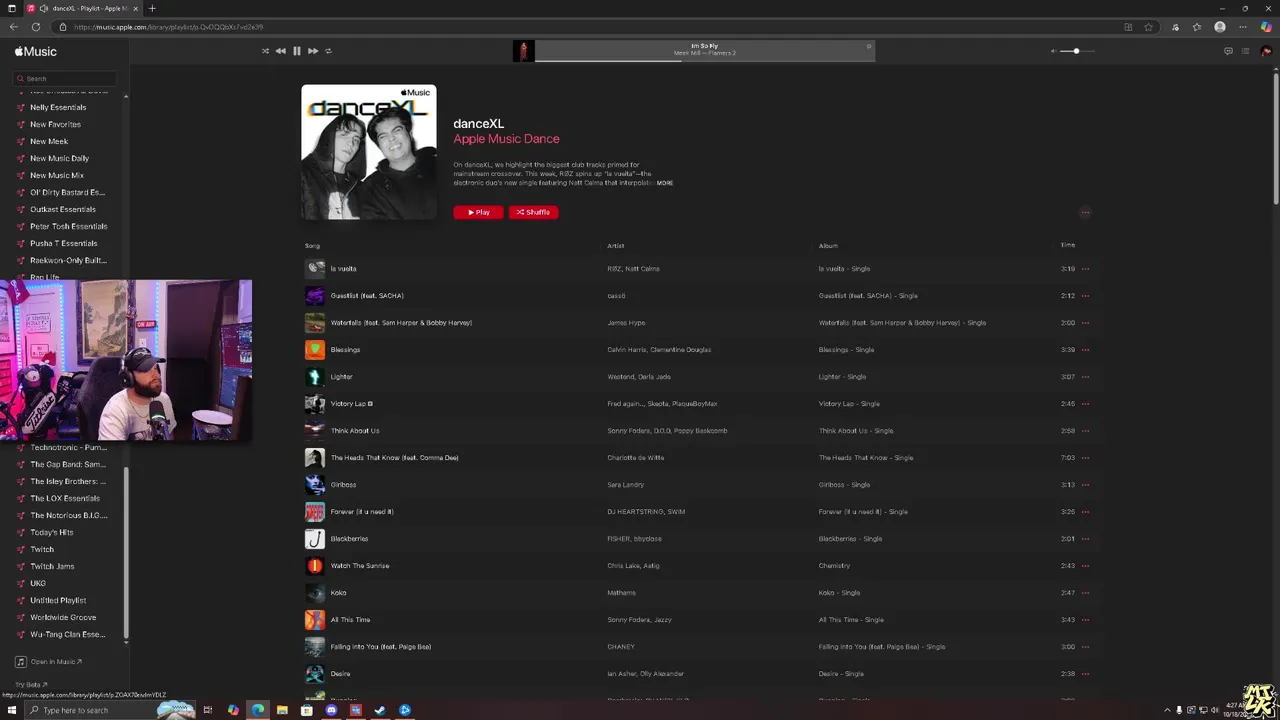The width and height of the screenshot is (1280, 720).
Task: Click the la vuelta song artwork
Action: pos(315,268)
